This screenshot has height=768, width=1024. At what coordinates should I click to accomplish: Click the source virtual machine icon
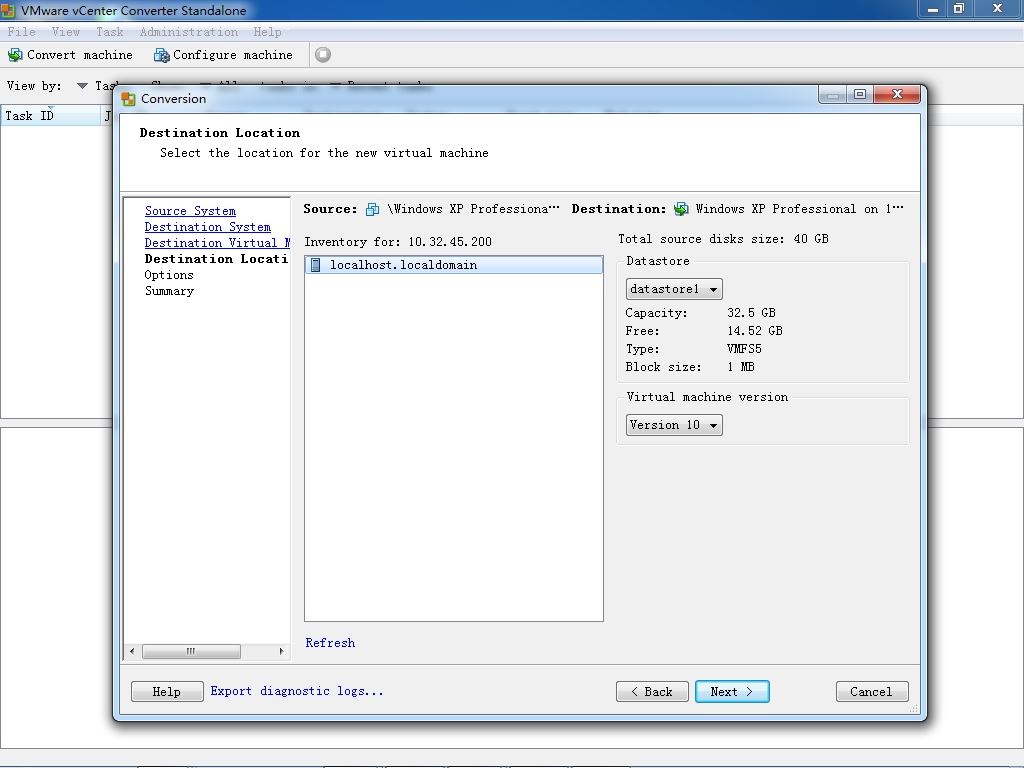click(x=372, y=209)
